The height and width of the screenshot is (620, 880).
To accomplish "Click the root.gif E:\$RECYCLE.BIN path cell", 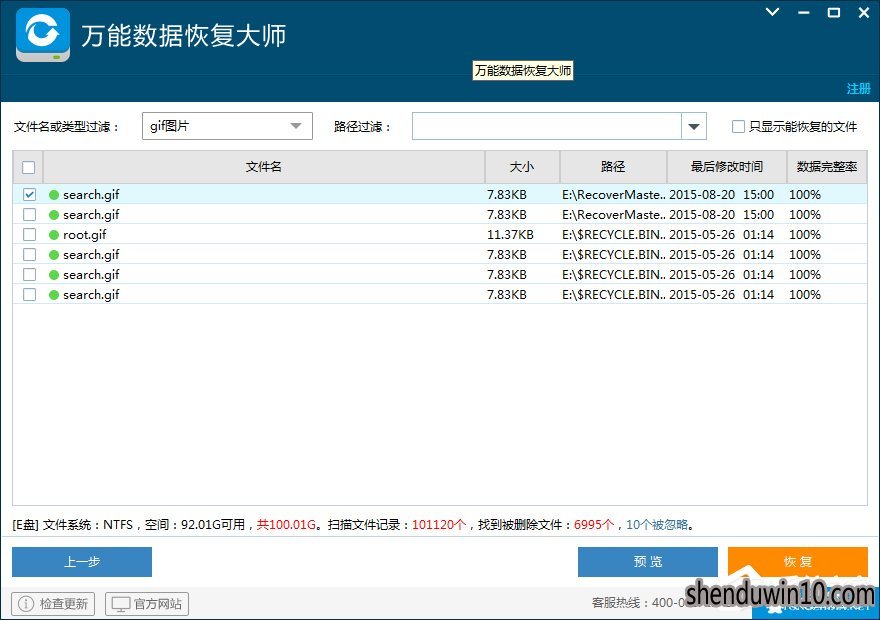I will coord(613,235).
